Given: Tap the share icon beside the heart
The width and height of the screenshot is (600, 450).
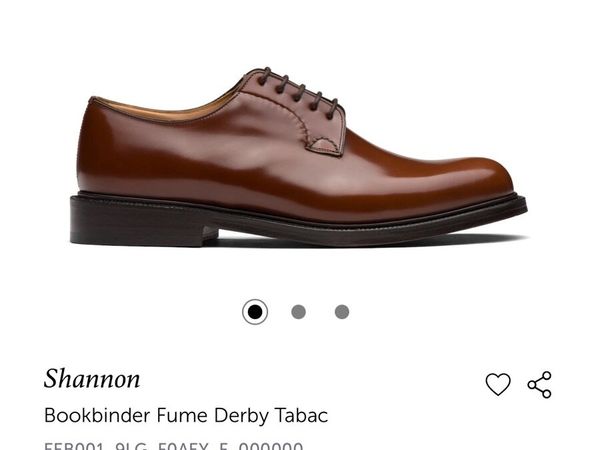Looking at the screenshot, I should (540, 385).
